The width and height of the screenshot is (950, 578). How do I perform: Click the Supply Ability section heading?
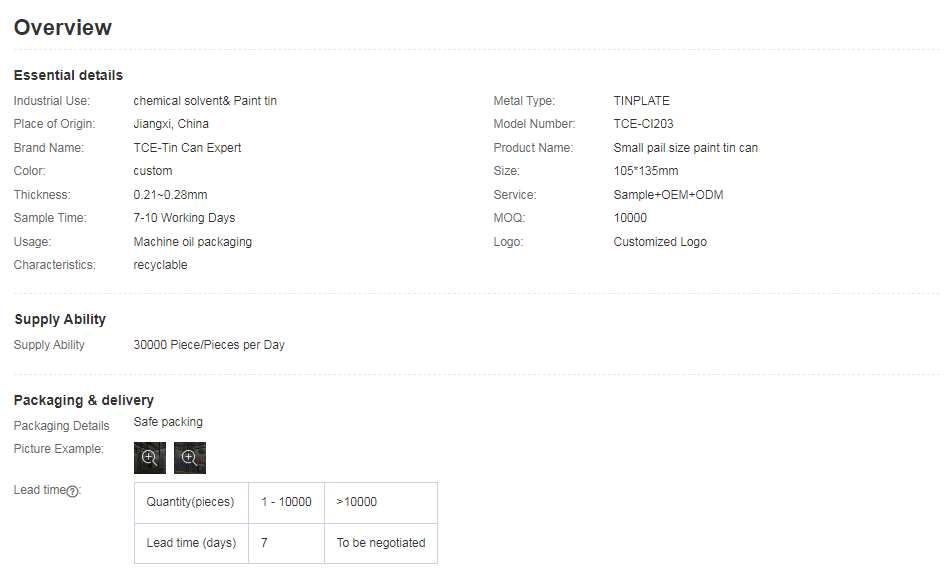pyautogui.click(x=60, y=319)
